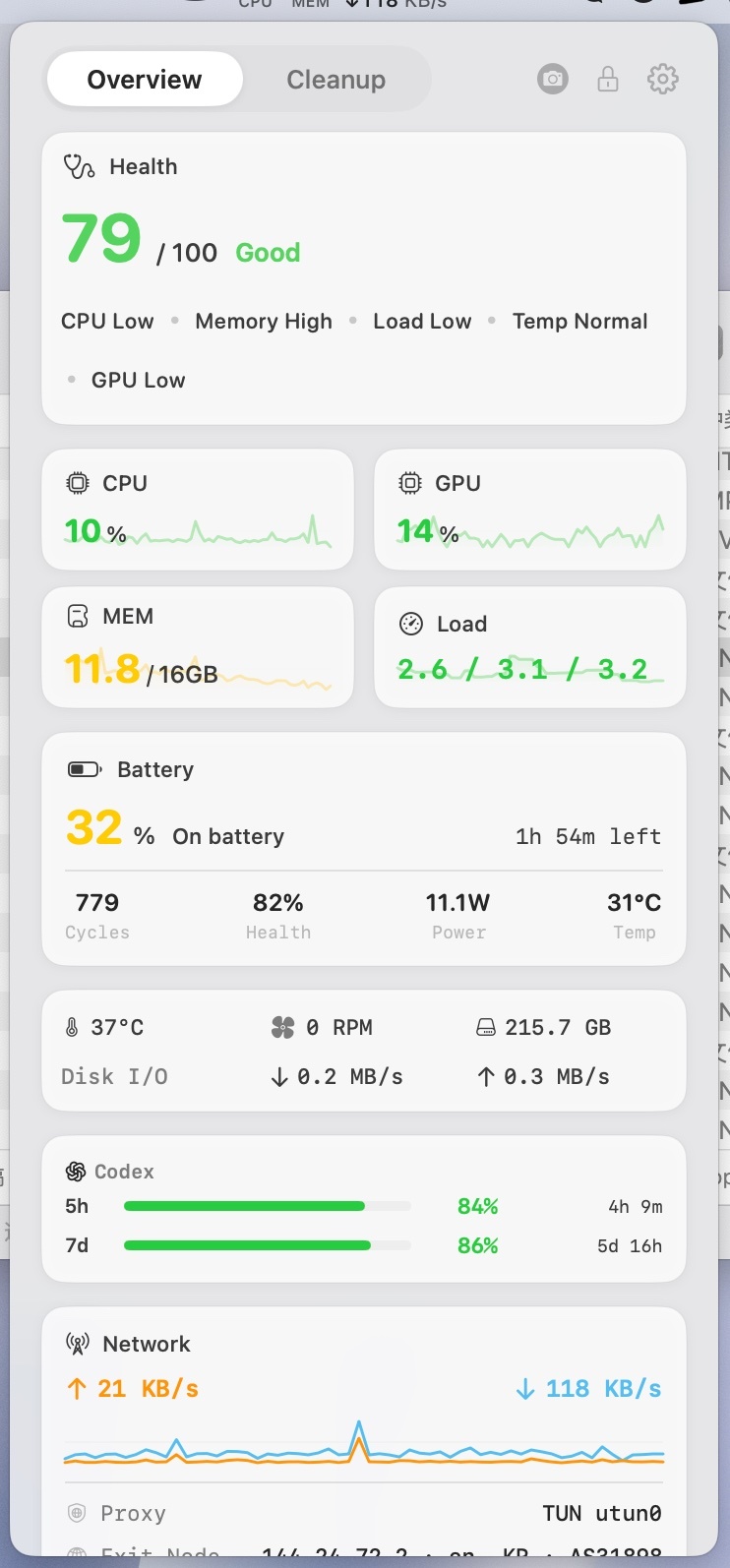The image size is (730, 1568).
Task: Click the Codex 7d usage bar
Action: click(x=268, y=1245)
